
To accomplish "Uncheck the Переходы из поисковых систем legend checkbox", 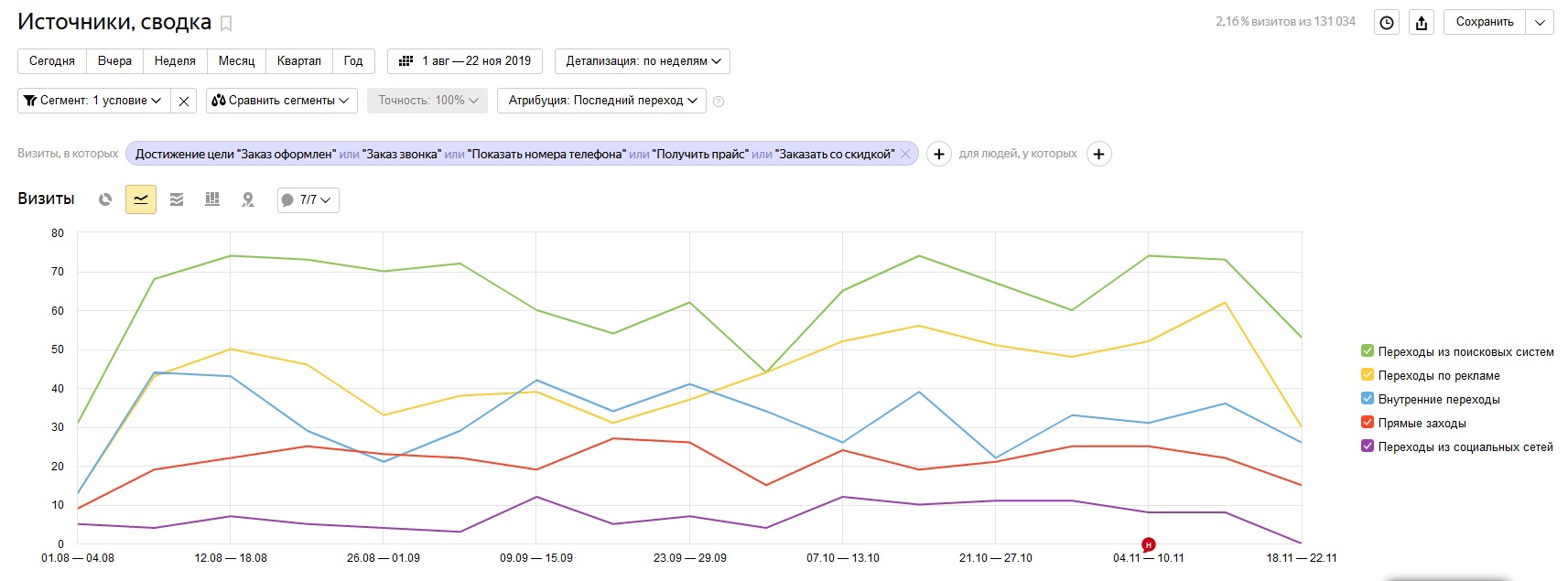I will pyautogui.click(x=1368, y=351).
